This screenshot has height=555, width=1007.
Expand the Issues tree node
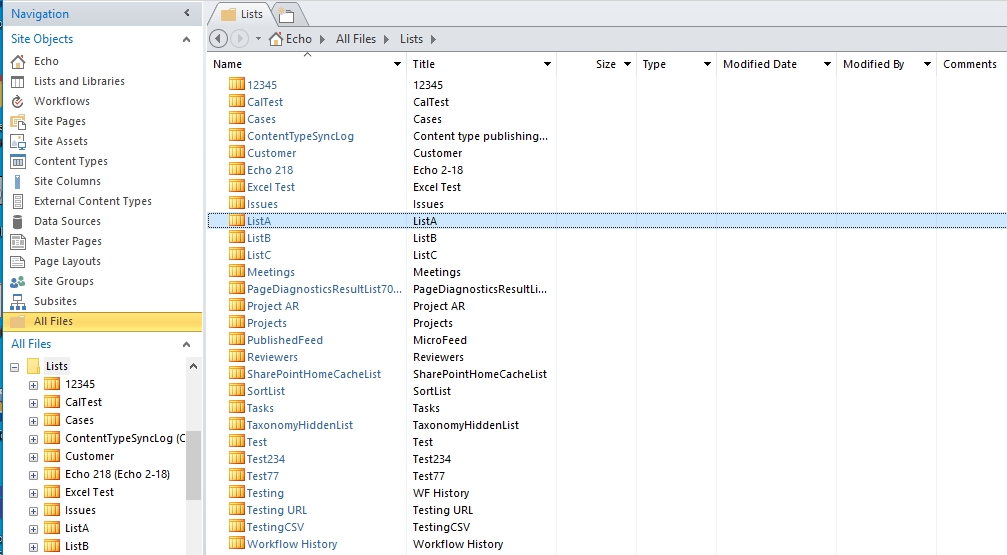point(33,511)
